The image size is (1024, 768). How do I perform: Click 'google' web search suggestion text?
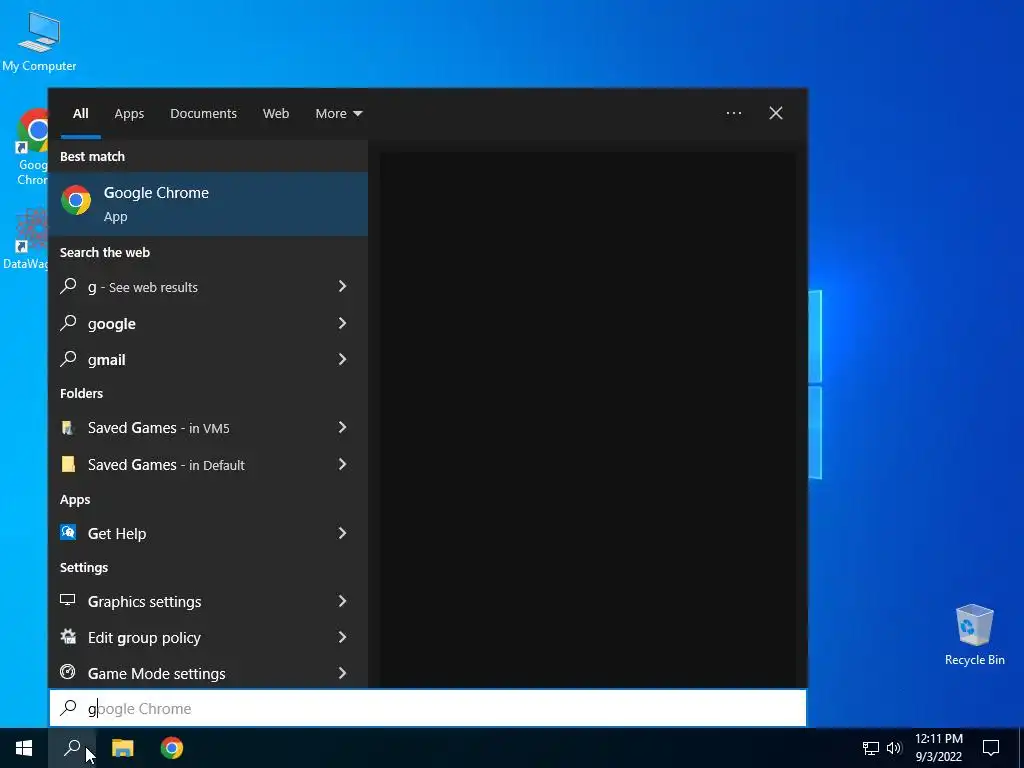coord(112,324)
